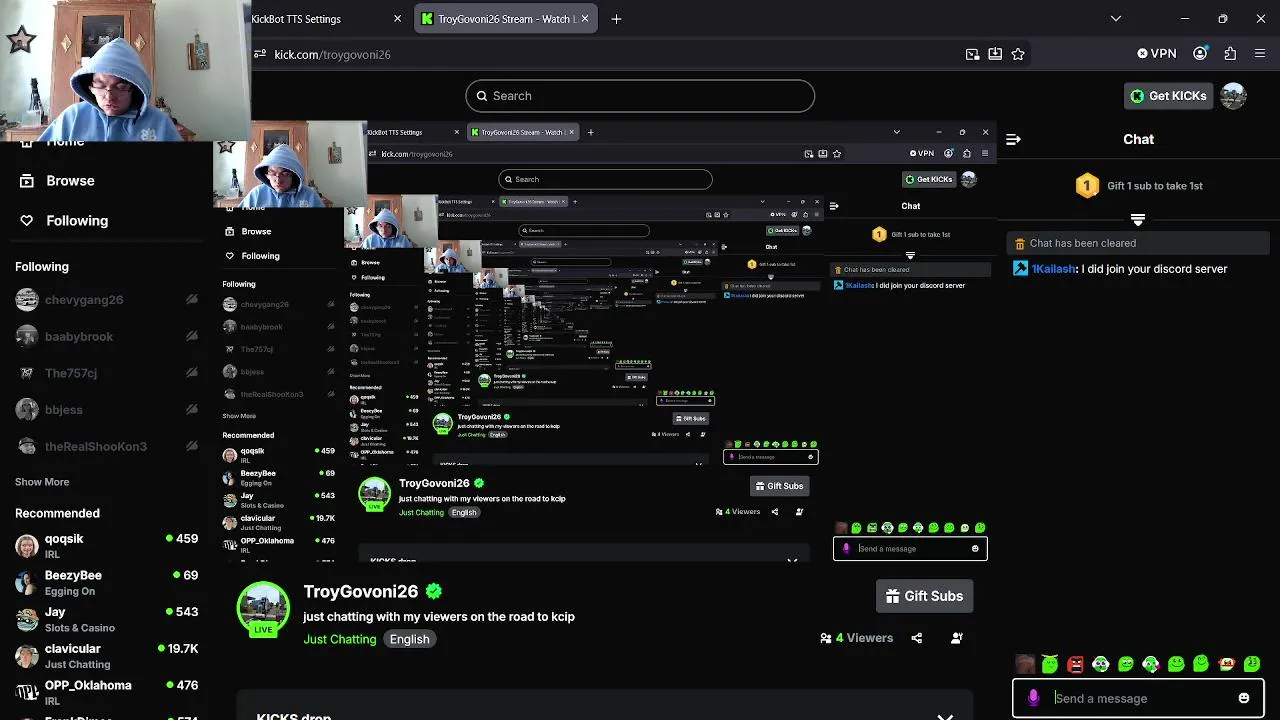The height and width of the screenshot is (720, 1280).
Task: Open outermost recommended channel OPP_Oklahoma
Action: tap(106, 692)
